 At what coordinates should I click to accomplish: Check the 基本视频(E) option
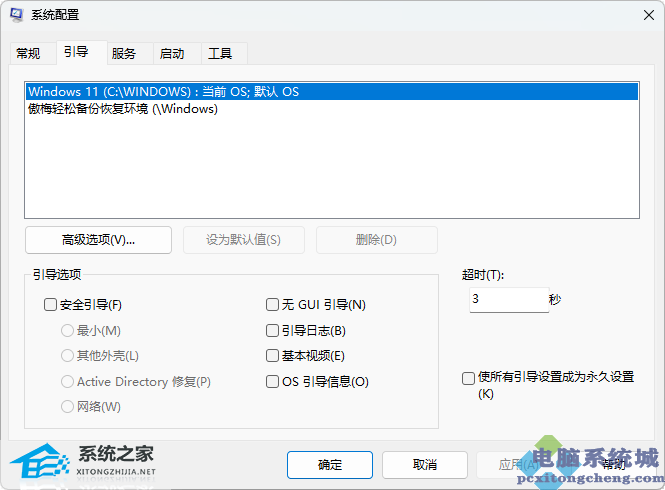[272, 356]
